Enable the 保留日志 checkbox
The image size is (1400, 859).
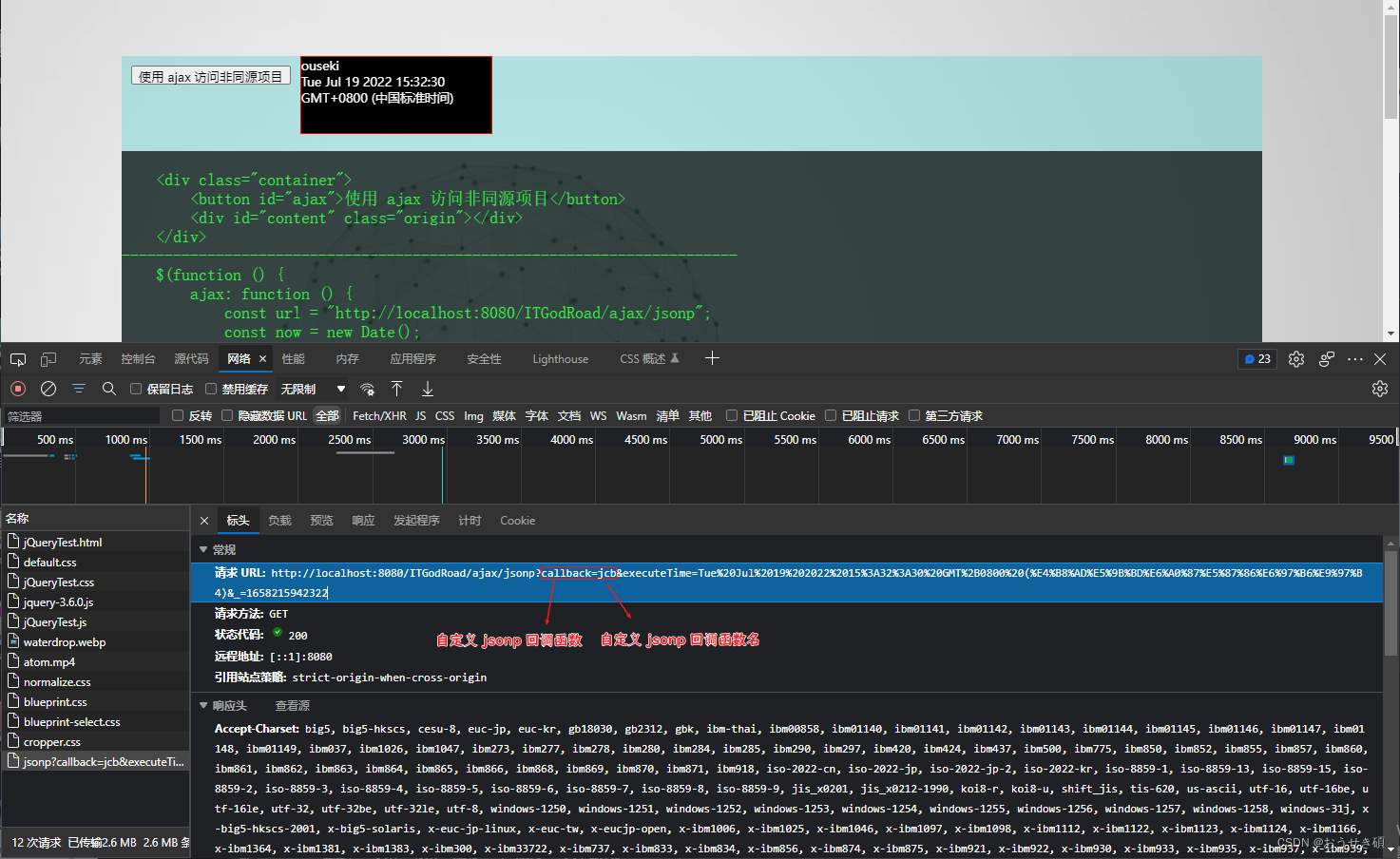click(137, 389)
